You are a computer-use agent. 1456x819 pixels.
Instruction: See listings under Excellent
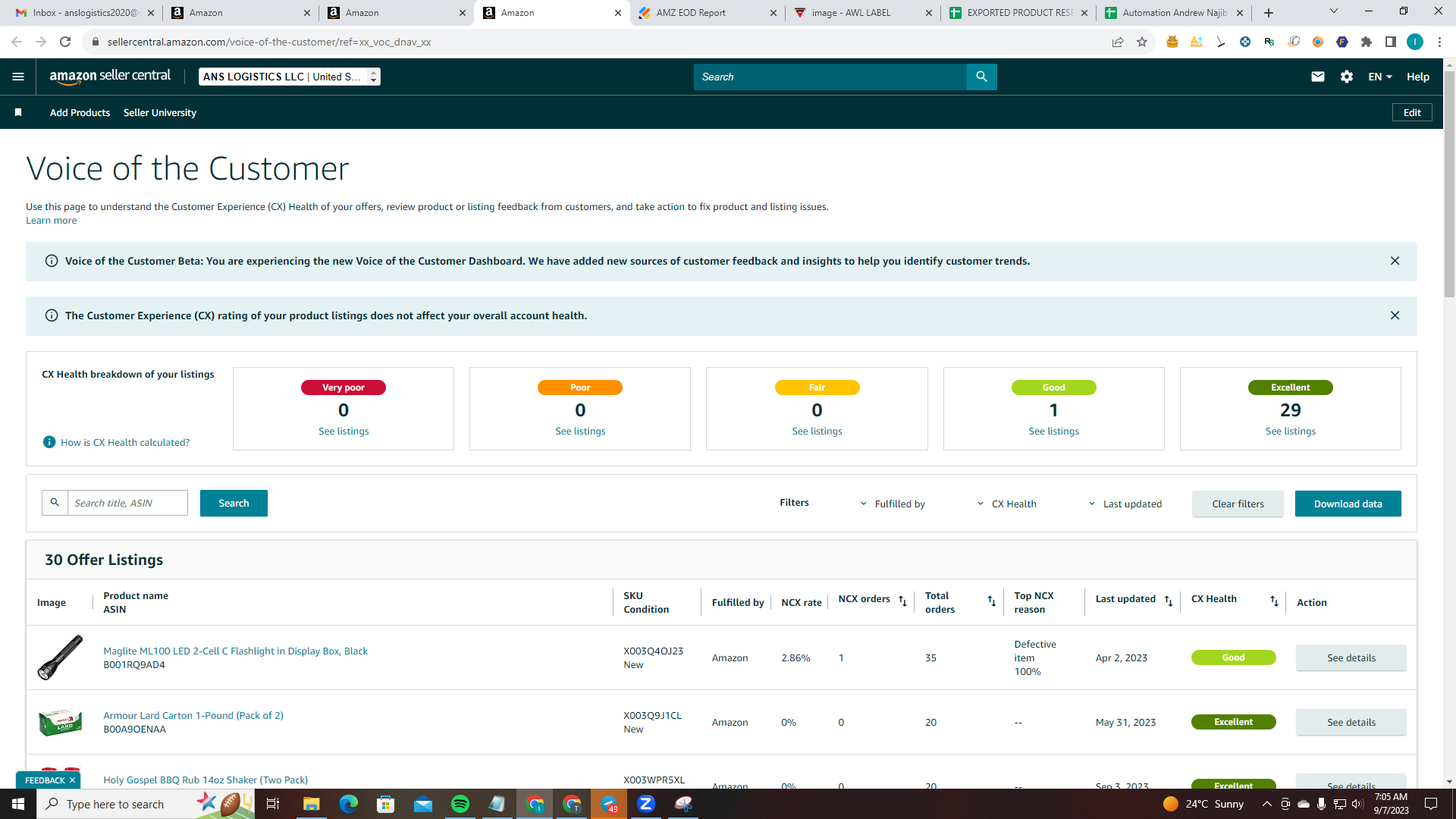1290,431
